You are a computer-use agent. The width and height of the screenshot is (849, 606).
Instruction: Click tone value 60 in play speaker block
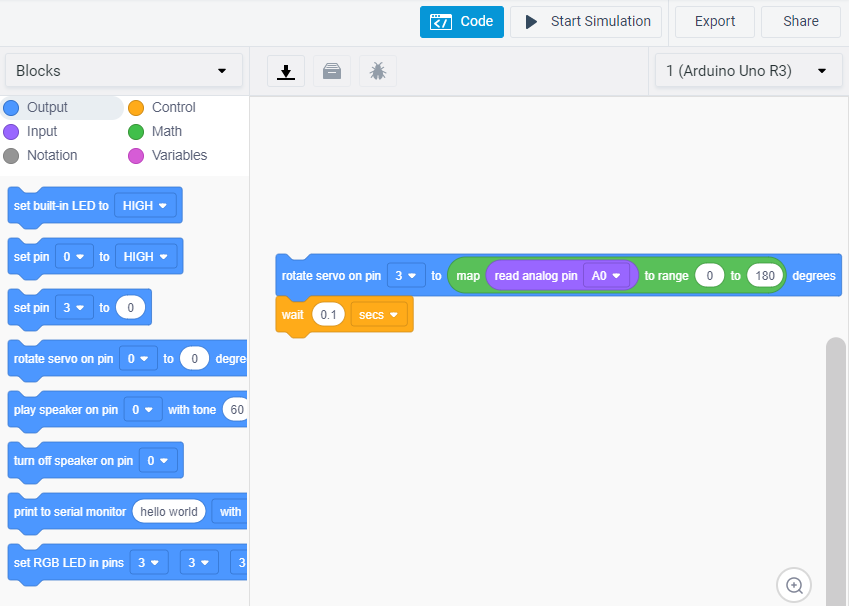[237, 409]
